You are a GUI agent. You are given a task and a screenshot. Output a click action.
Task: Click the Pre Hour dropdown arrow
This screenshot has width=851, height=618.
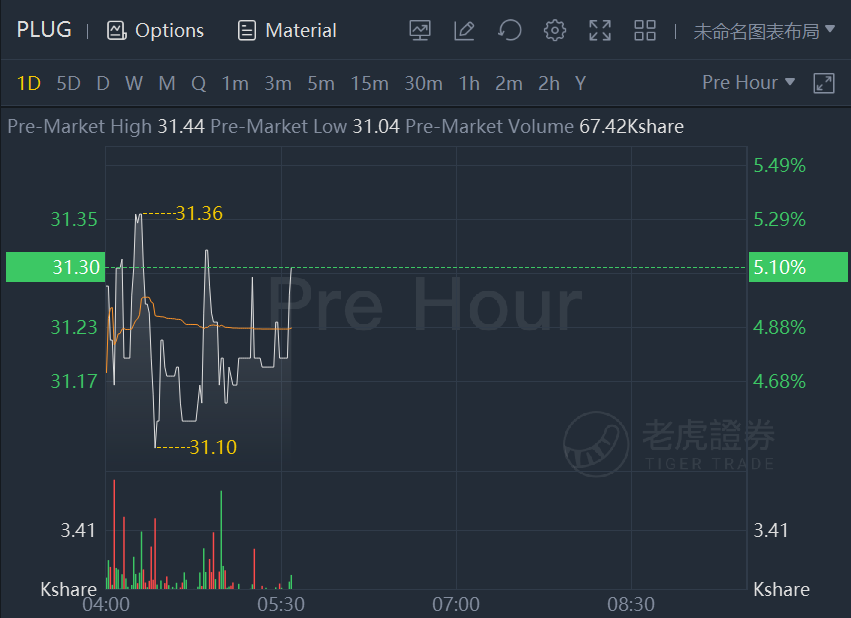pyautogui.click(x=790, y=82)
